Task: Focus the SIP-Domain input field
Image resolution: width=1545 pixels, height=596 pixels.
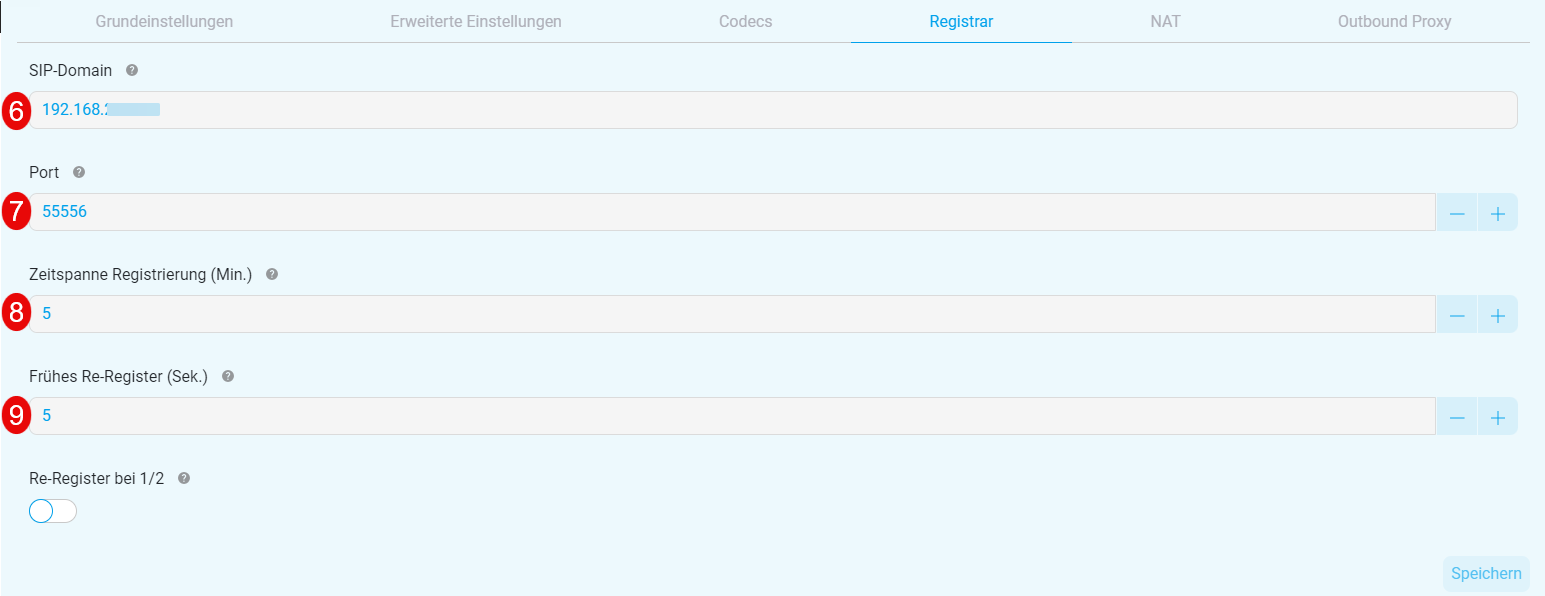Action: click(x=773, y=110)
